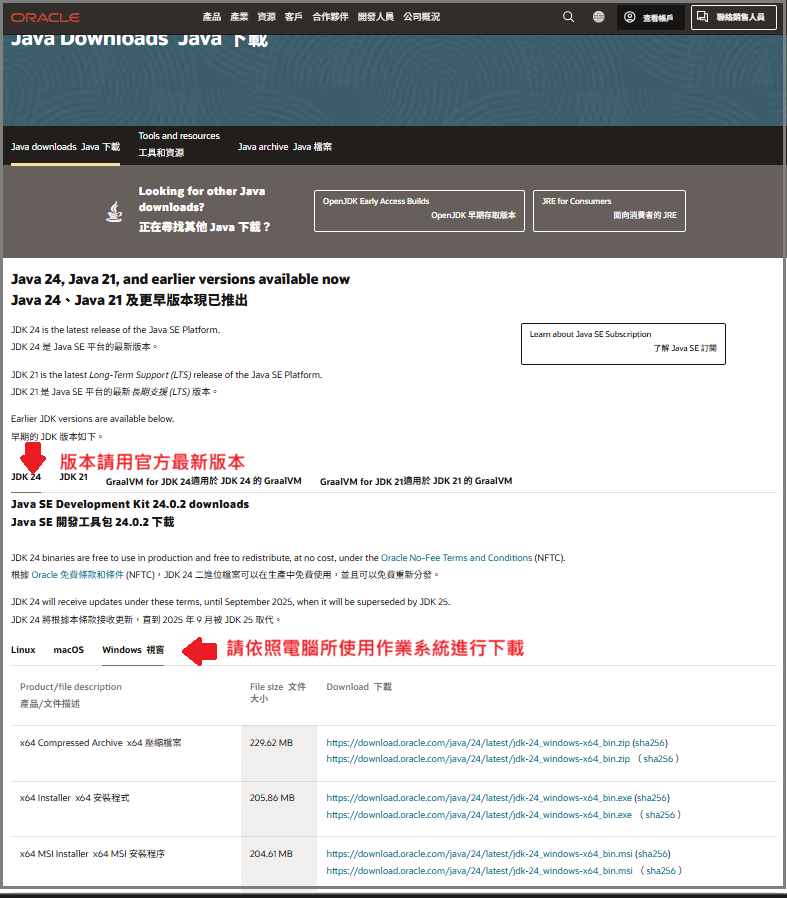Click OpenJDK Early Access Builds button
The height and width of the screenshot is (898, 787).
click(419, 211)
